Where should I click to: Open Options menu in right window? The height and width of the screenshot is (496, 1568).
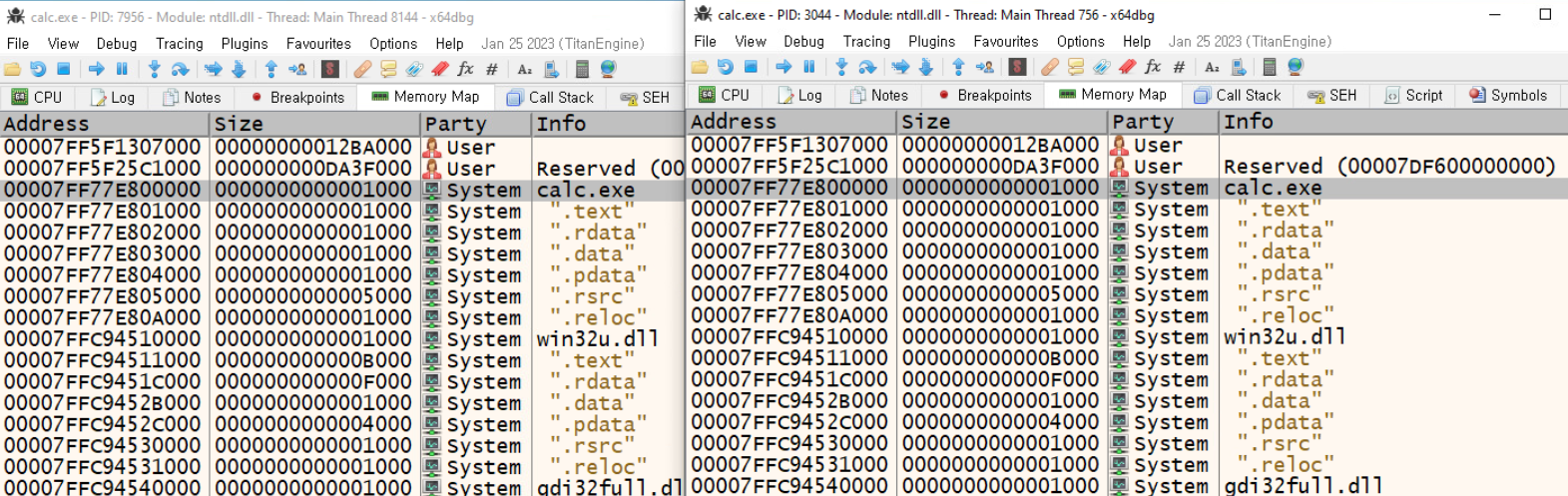tap(1081, 41)
